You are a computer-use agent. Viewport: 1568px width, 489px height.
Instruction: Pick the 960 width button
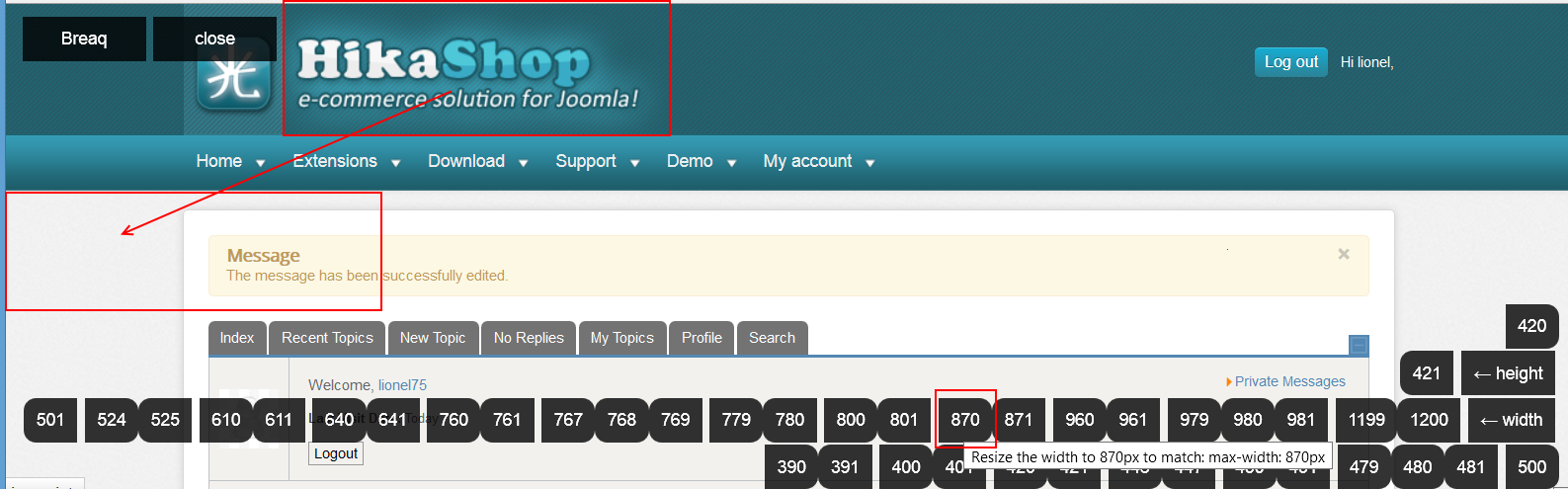tap(1080, 420)
